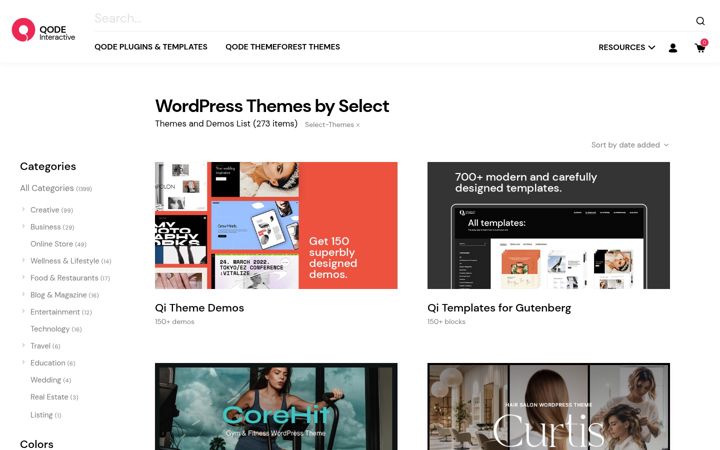Viewport: 720px width, 450px height.
Task: Open Qode Plugins & Templates menu
Action: pos(151,47)
